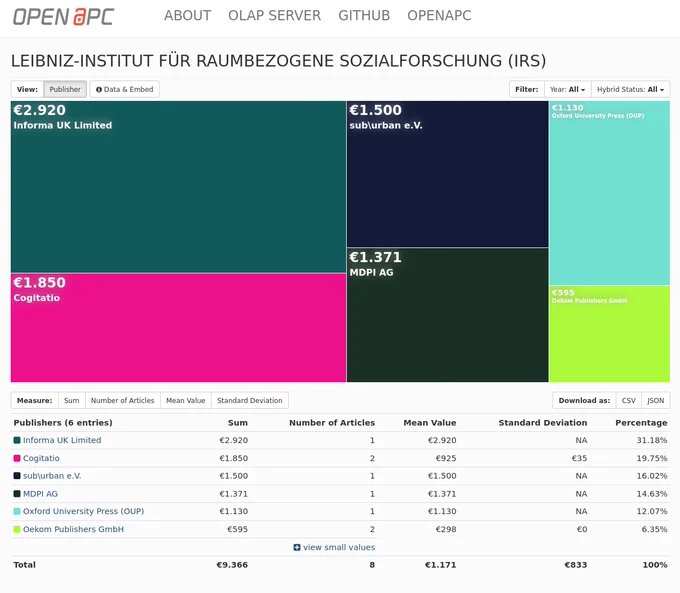The image size is (680, 593).
Task: Click the Number of Articles column header
Action: (x=332, y=423)
